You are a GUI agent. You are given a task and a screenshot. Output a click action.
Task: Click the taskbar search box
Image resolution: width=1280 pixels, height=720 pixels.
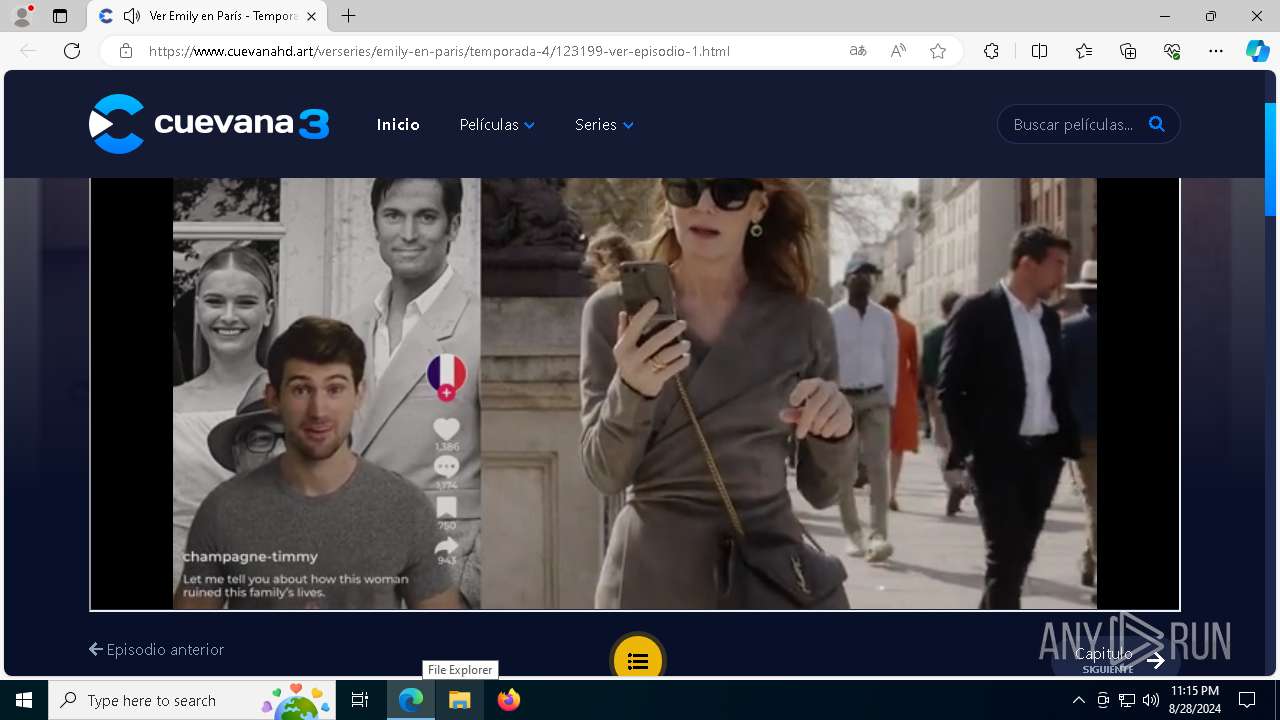pos(192,700)
